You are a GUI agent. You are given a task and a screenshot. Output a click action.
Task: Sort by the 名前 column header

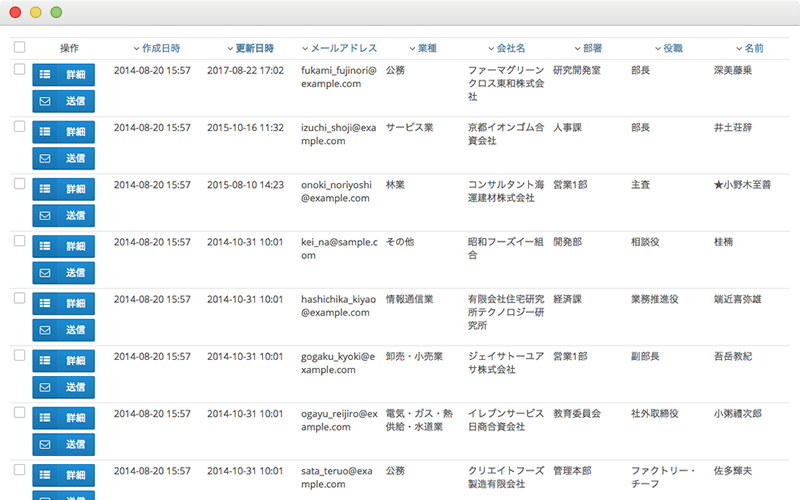749,48
